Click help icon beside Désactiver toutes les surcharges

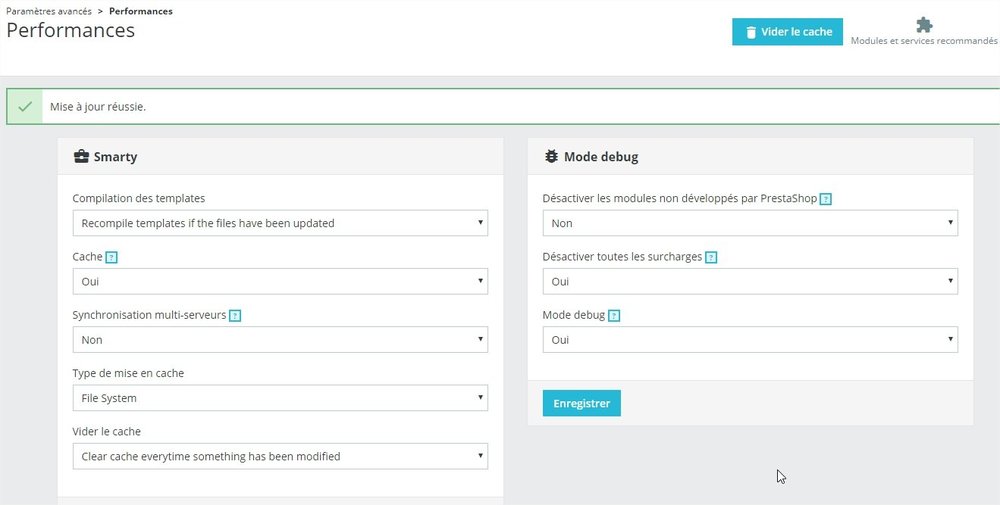pyautogui.click(x=711, y=258)
